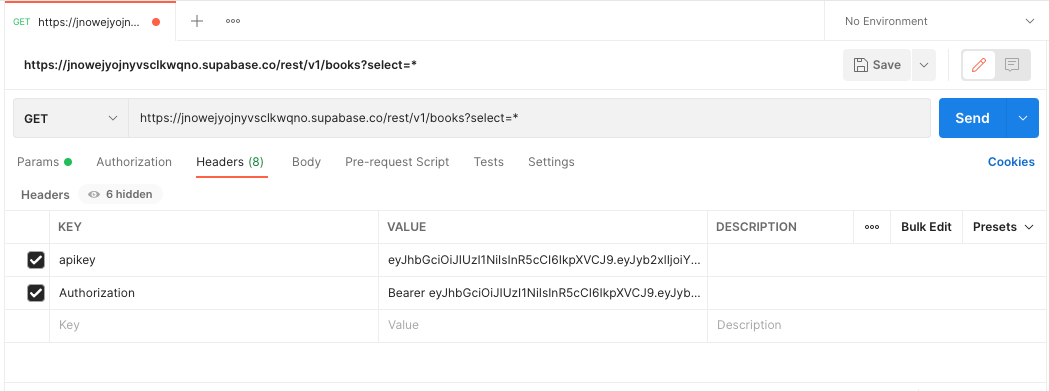The image size is (1049, 391).
Task: Switch to the Authorization tab
Action: [134, 162]
